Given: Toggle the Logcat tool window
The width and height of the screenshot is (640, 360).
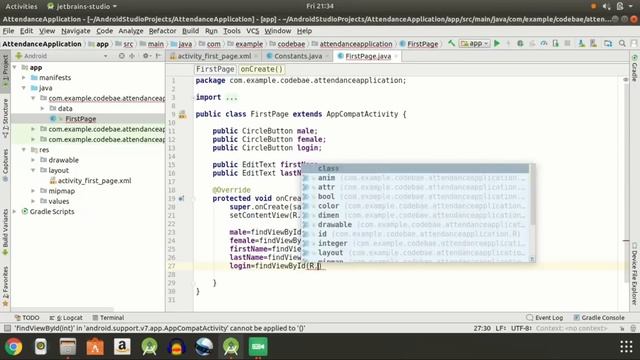Looking at the screenshot, I should pos(66,318).
